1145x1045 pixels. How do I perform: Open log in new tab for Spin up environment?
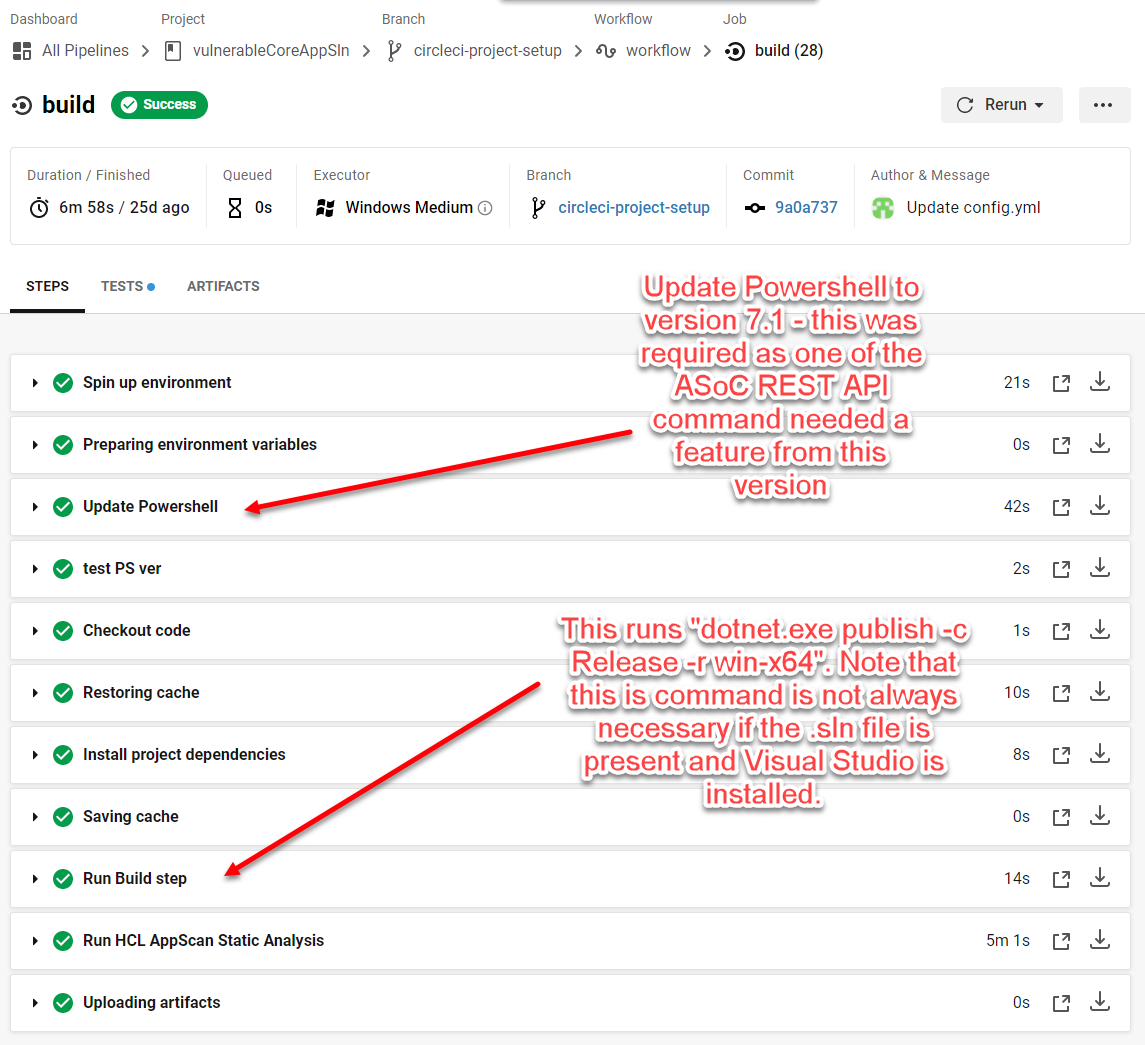(1061, 383)
